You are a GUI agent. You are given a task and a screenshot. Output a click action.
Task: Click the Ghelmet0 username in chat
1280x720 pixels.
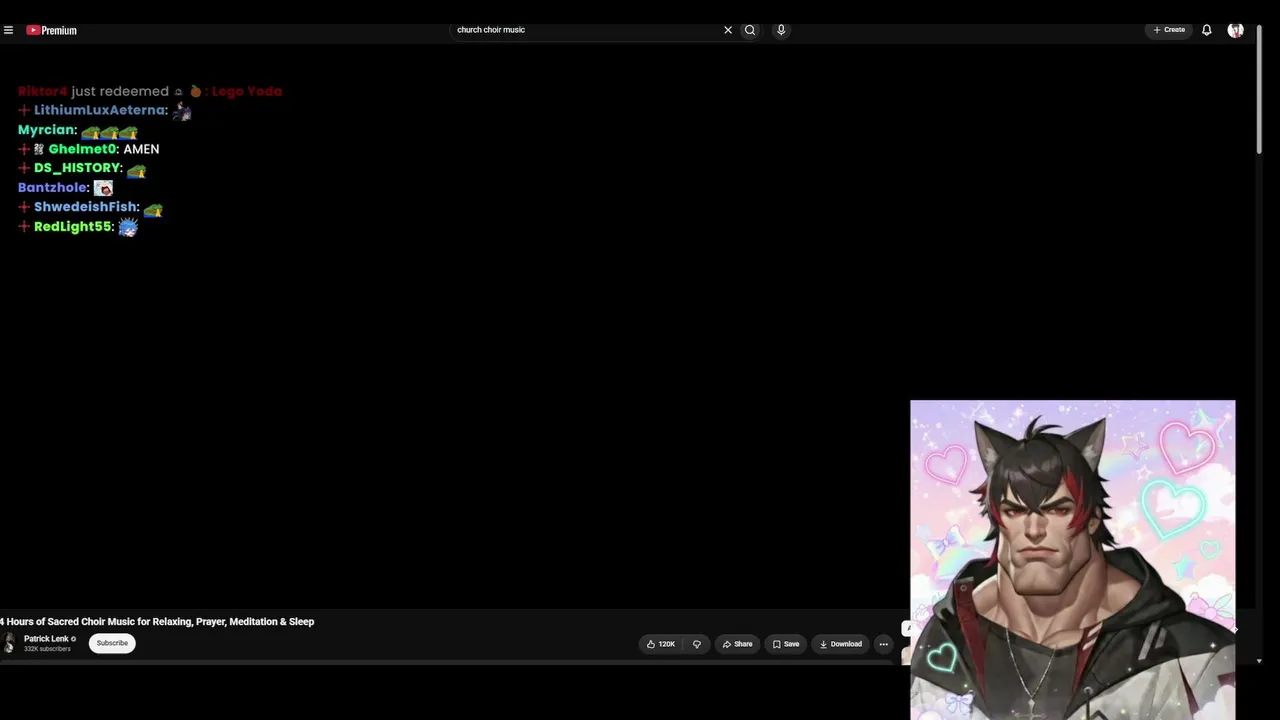pyautogui.click(x=83, y=149)
